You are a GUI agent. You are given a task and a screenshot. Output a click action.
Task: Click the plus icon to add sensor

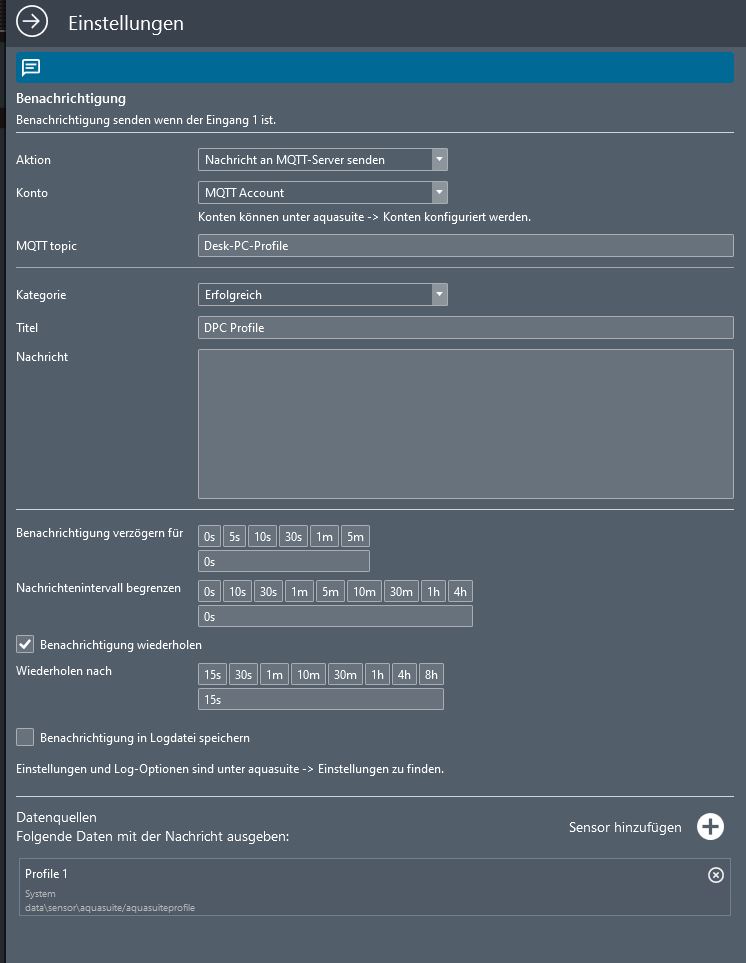click(x=710, y=827)
